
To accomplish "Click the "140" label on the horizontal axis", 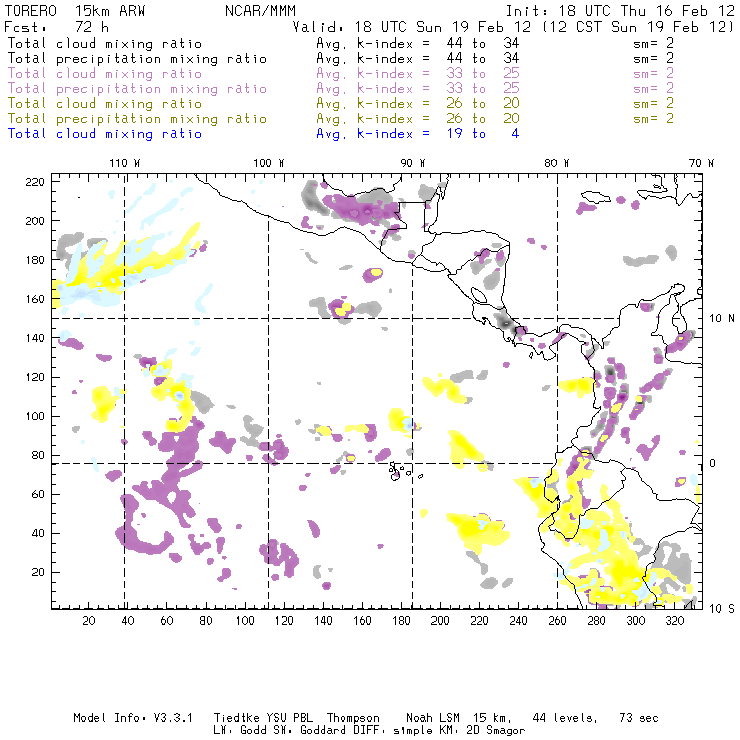I will pyautogui.click(x=323, y=621).
